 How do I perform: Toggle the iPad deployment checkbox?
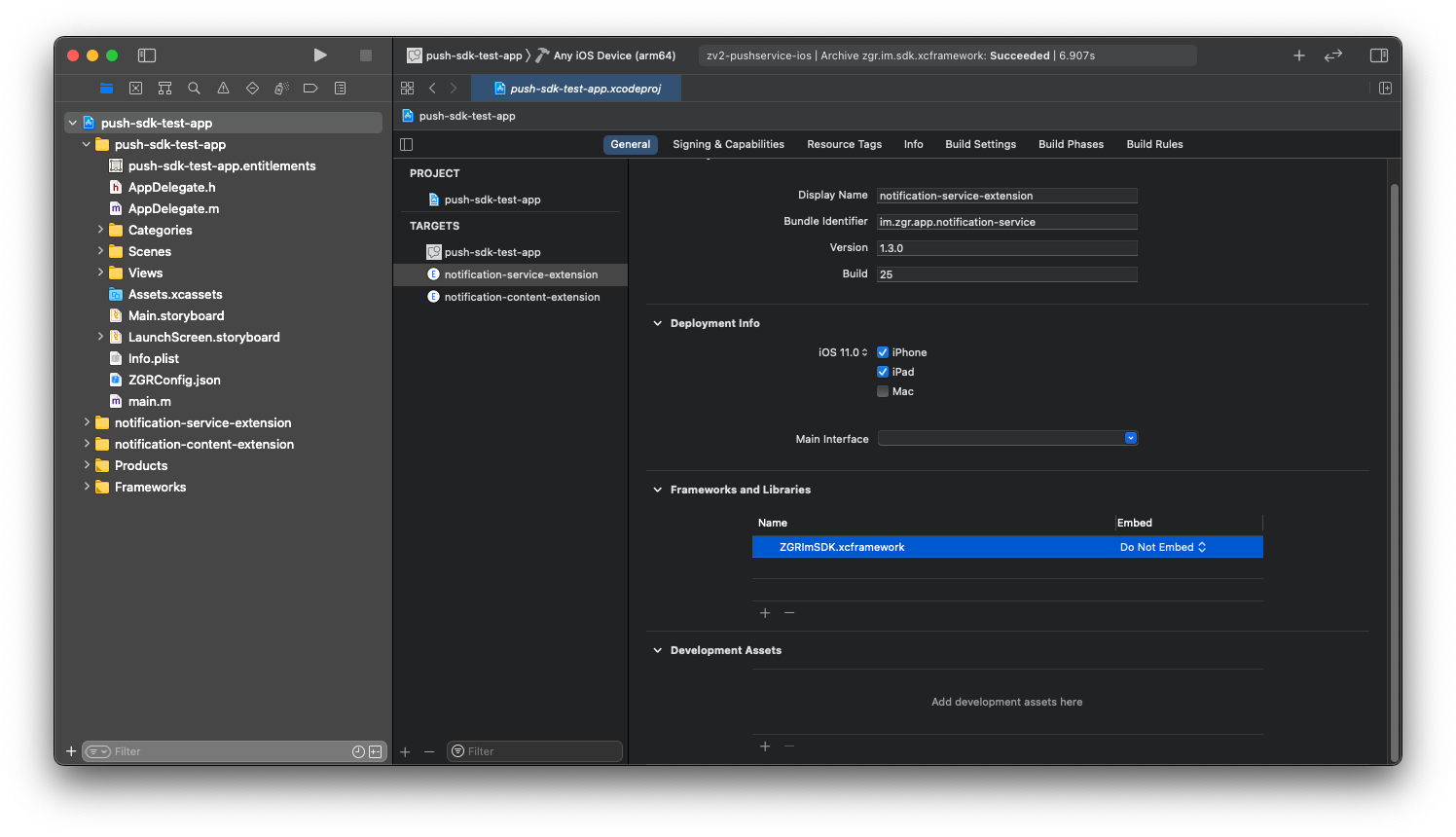[883, 372]
